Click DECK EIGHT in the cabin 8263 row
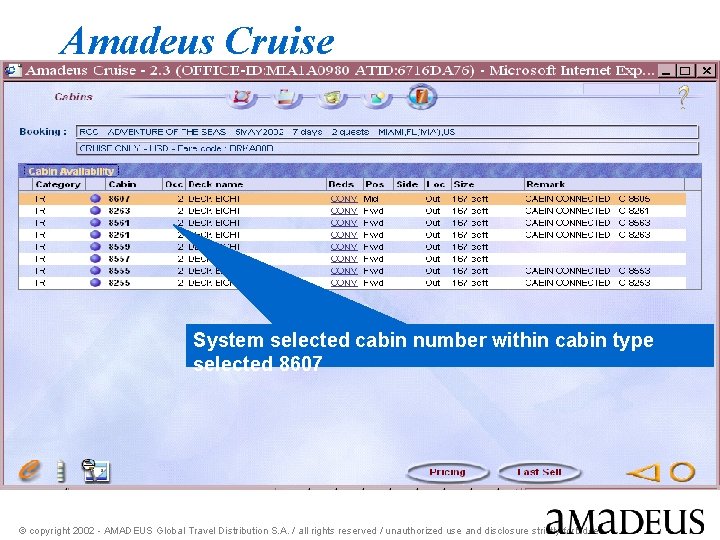Viewport: 720px width, 540px height. [214, 211]
